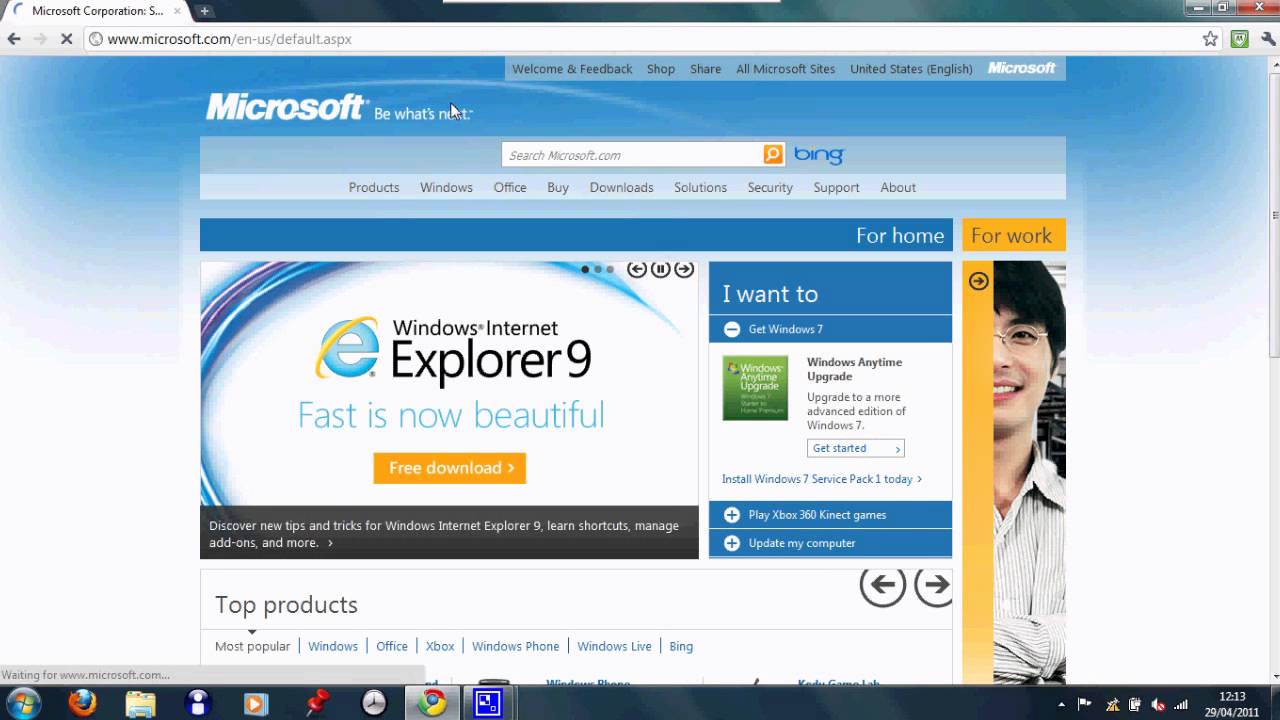
Task: Click the arrow icon on the For work panel
Action: (x=979, y=281)
